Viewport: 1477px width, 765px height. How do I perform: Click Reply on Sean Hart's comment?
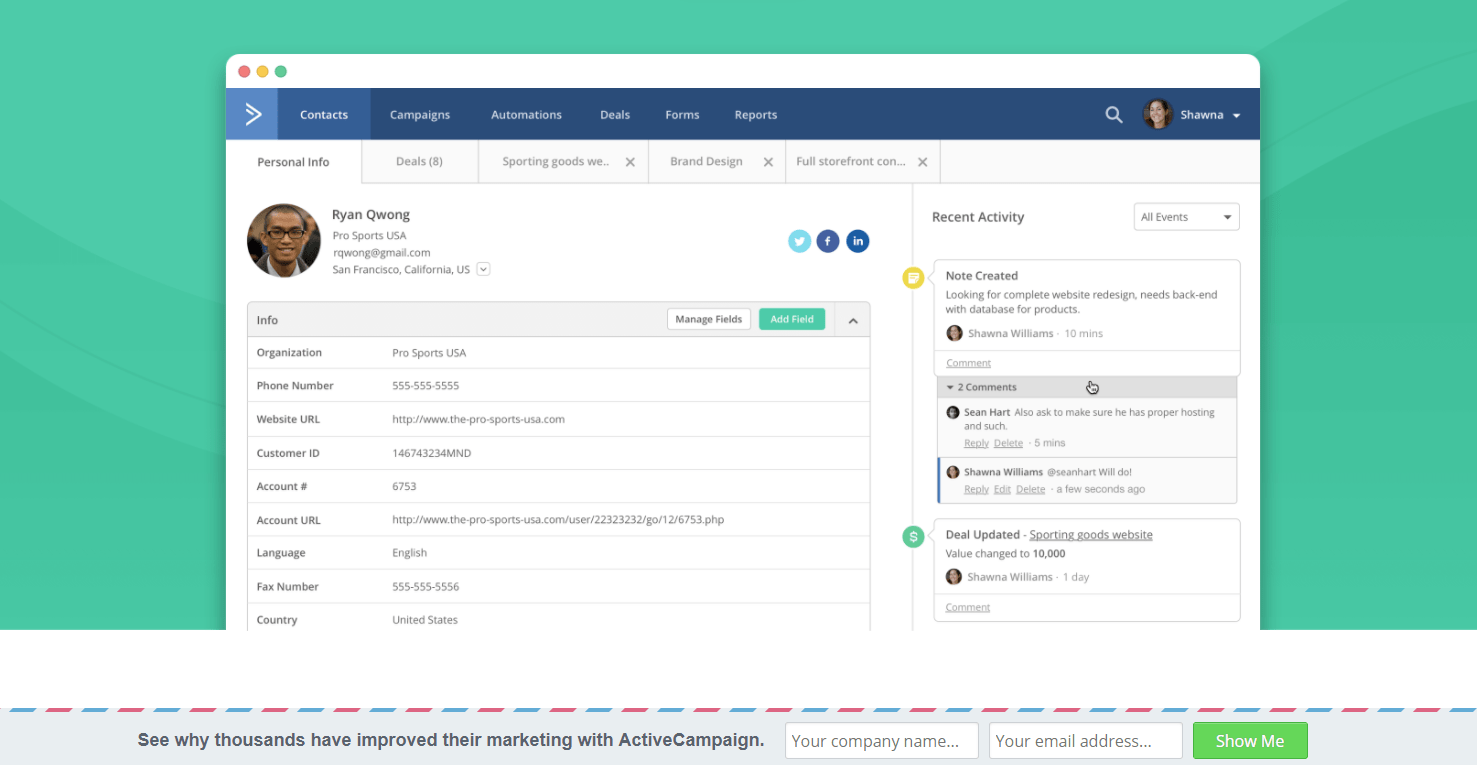tap(976, 443)
